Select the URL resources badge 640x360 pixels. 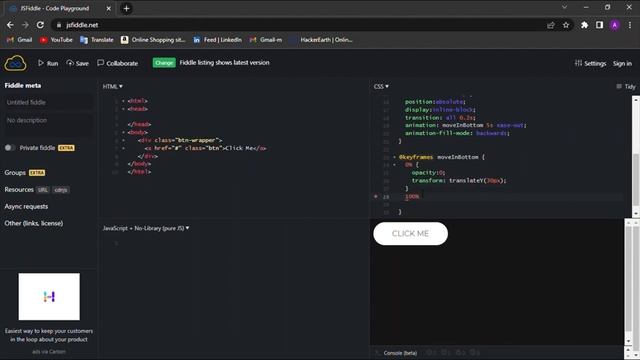pos(43,190)
